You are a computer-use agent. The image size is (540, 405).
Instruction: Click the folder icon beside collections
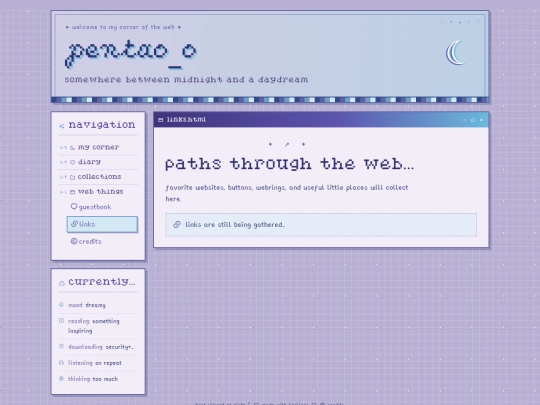(x=72, y=177)
